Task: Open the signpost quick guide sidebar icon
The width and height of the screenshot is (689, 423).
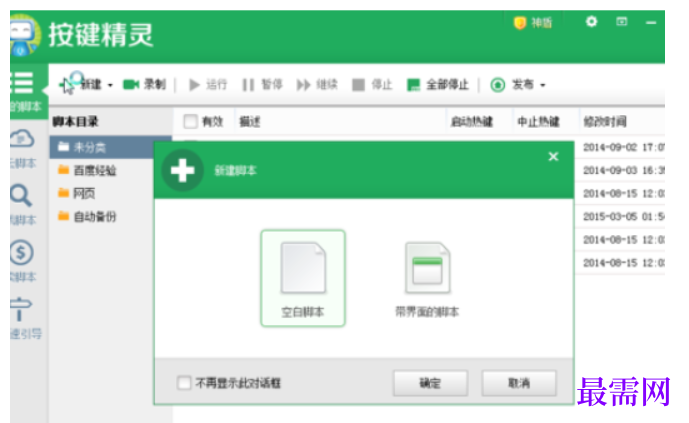Action: [x=21, y=309]
